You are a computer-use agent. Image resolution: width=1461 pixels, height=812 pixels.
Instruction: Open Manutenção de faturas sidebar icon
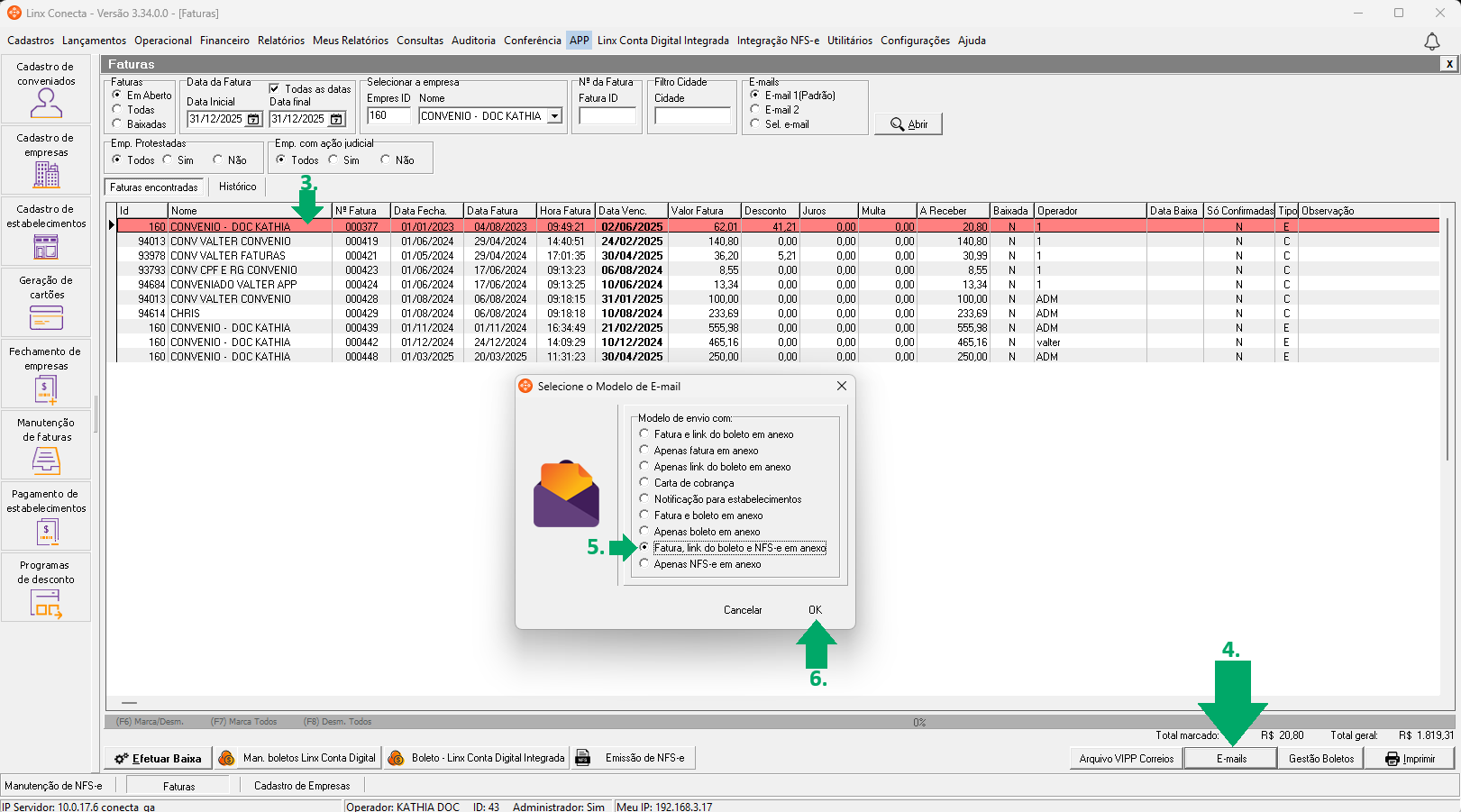pyautogui.click(x=46, y=461)
